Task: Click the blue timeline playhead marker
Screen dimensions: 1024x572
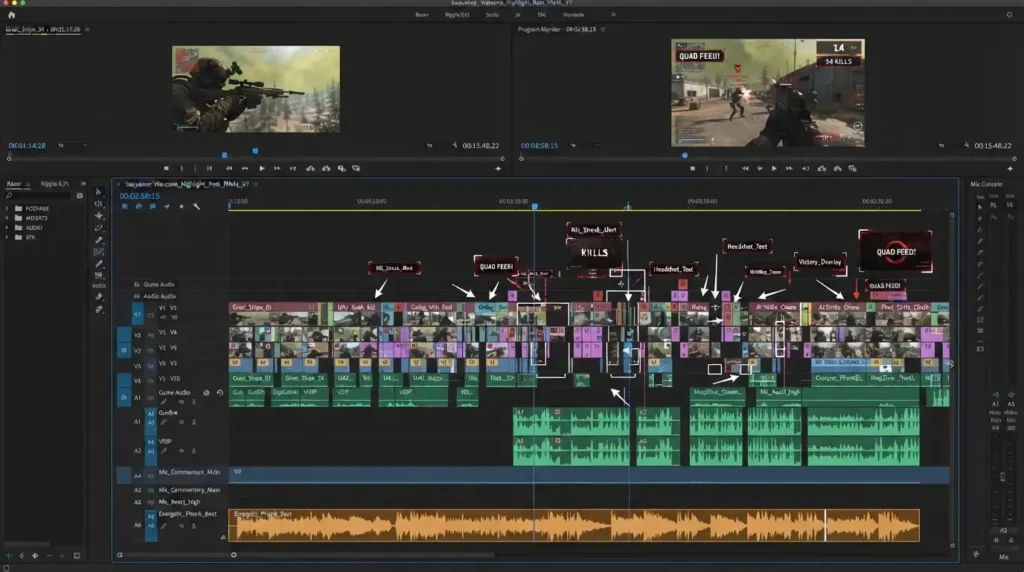Action: 534,206
